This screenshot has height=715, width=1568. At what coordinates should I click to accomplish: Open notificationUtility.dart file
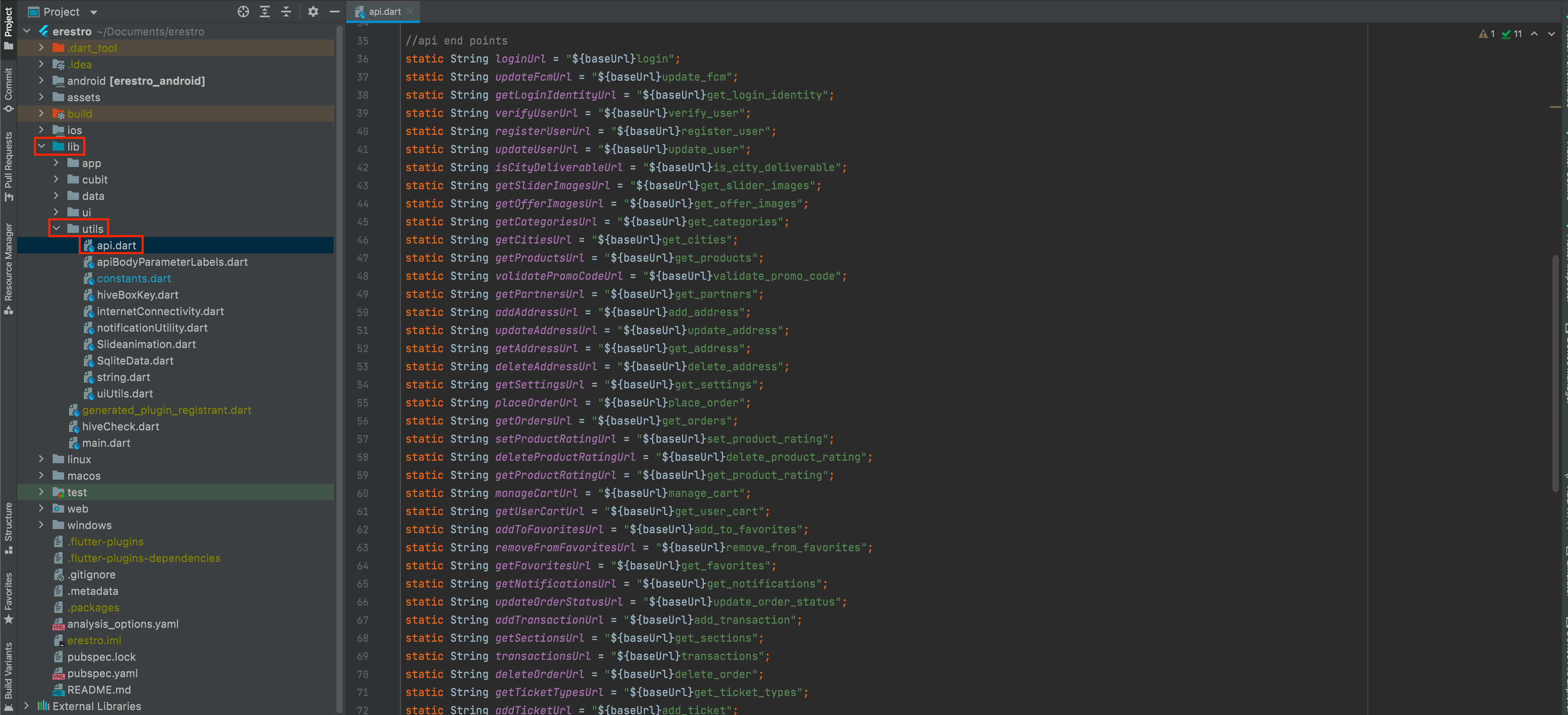146,327
